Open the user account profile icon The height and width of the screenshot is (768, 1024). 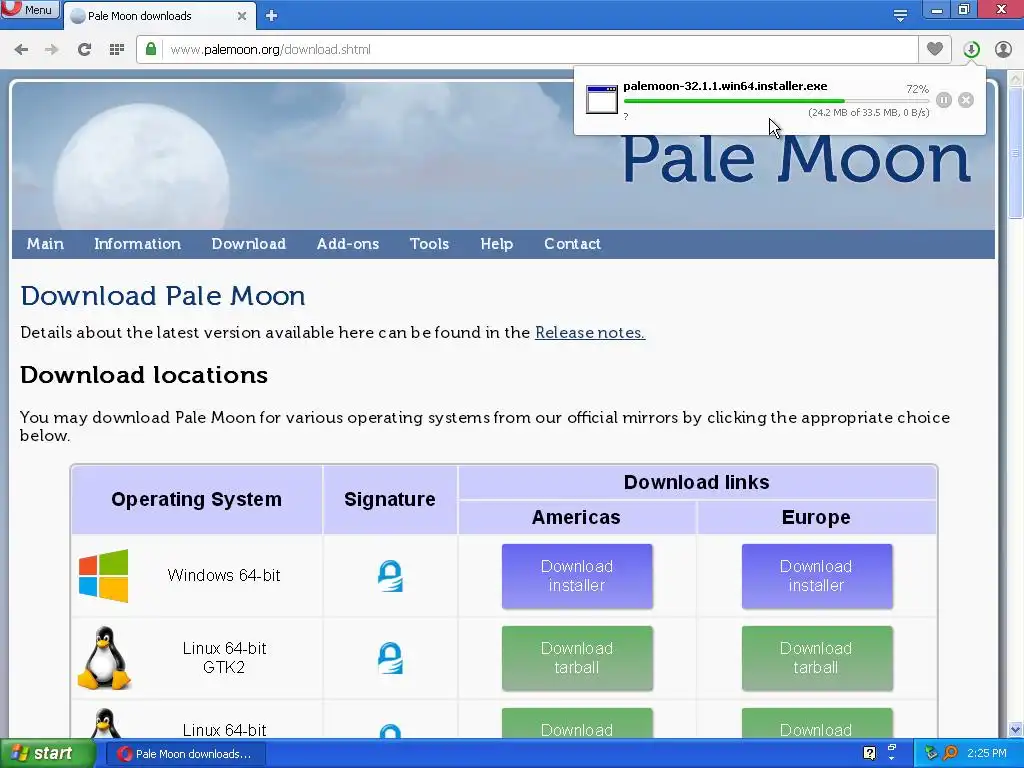tap(1003, 50)
